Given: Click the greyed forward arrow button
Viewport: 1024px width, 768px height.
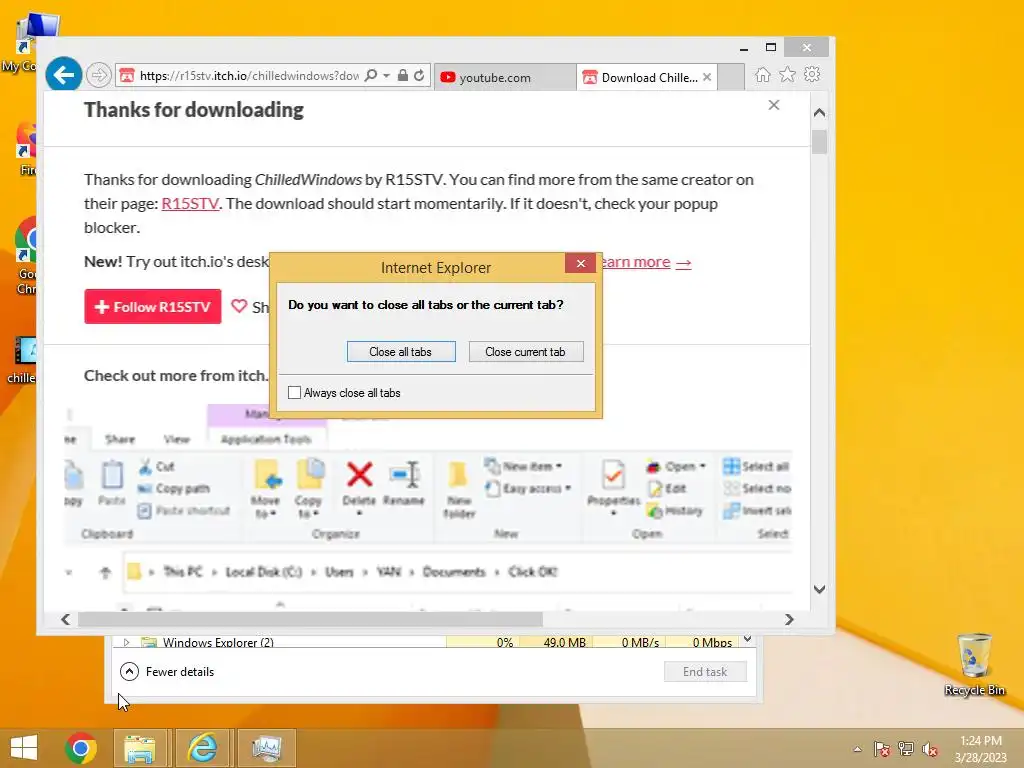Looking at the screenshot, I should tap(98, 76).
